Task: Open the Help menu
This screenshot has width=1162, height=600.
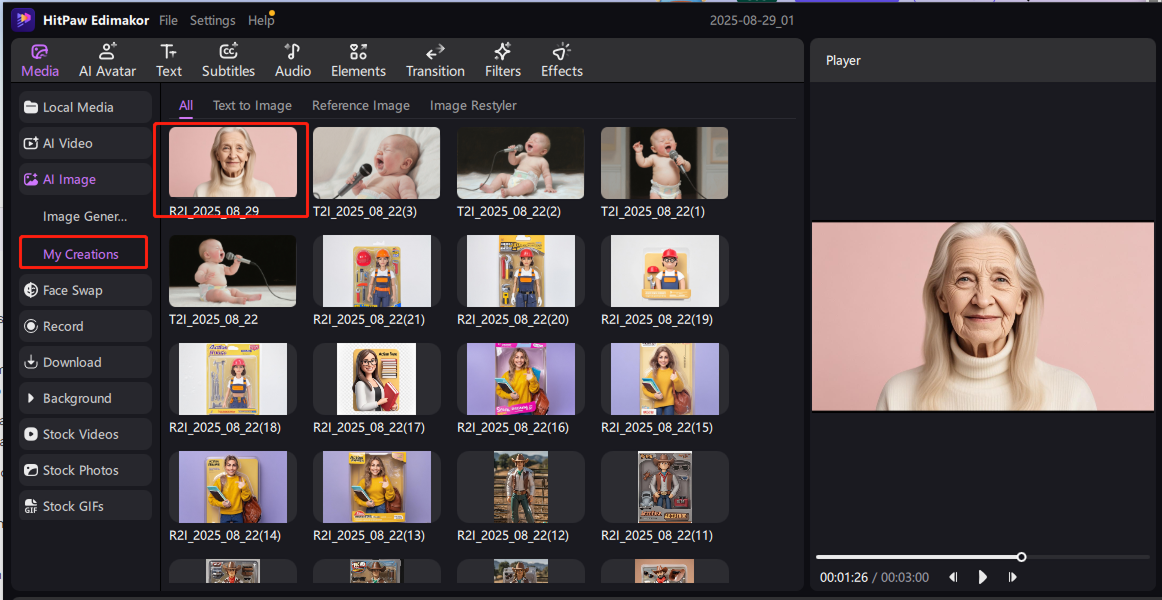Action: 261,21
